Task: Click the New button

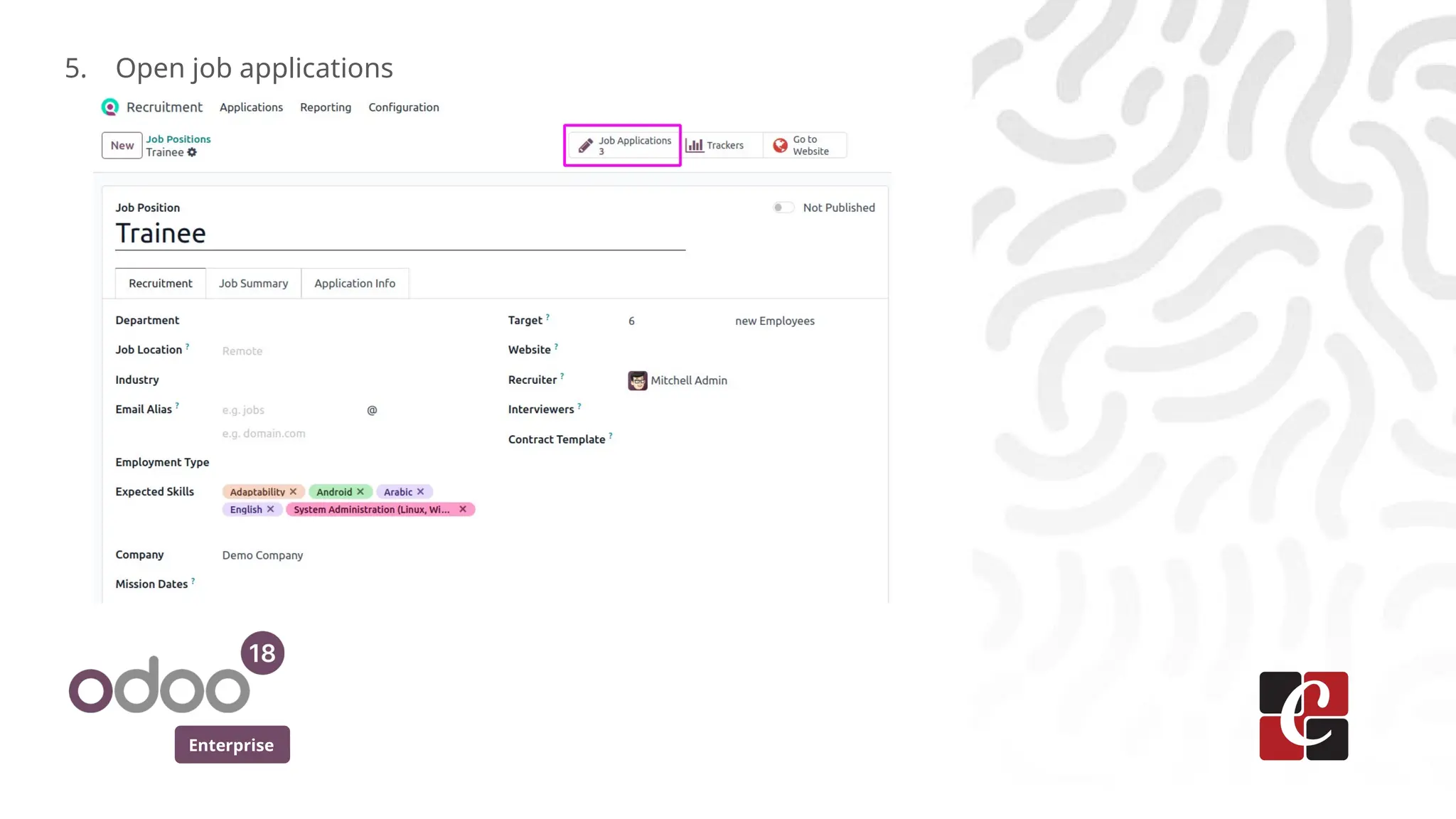Action: 122,146
